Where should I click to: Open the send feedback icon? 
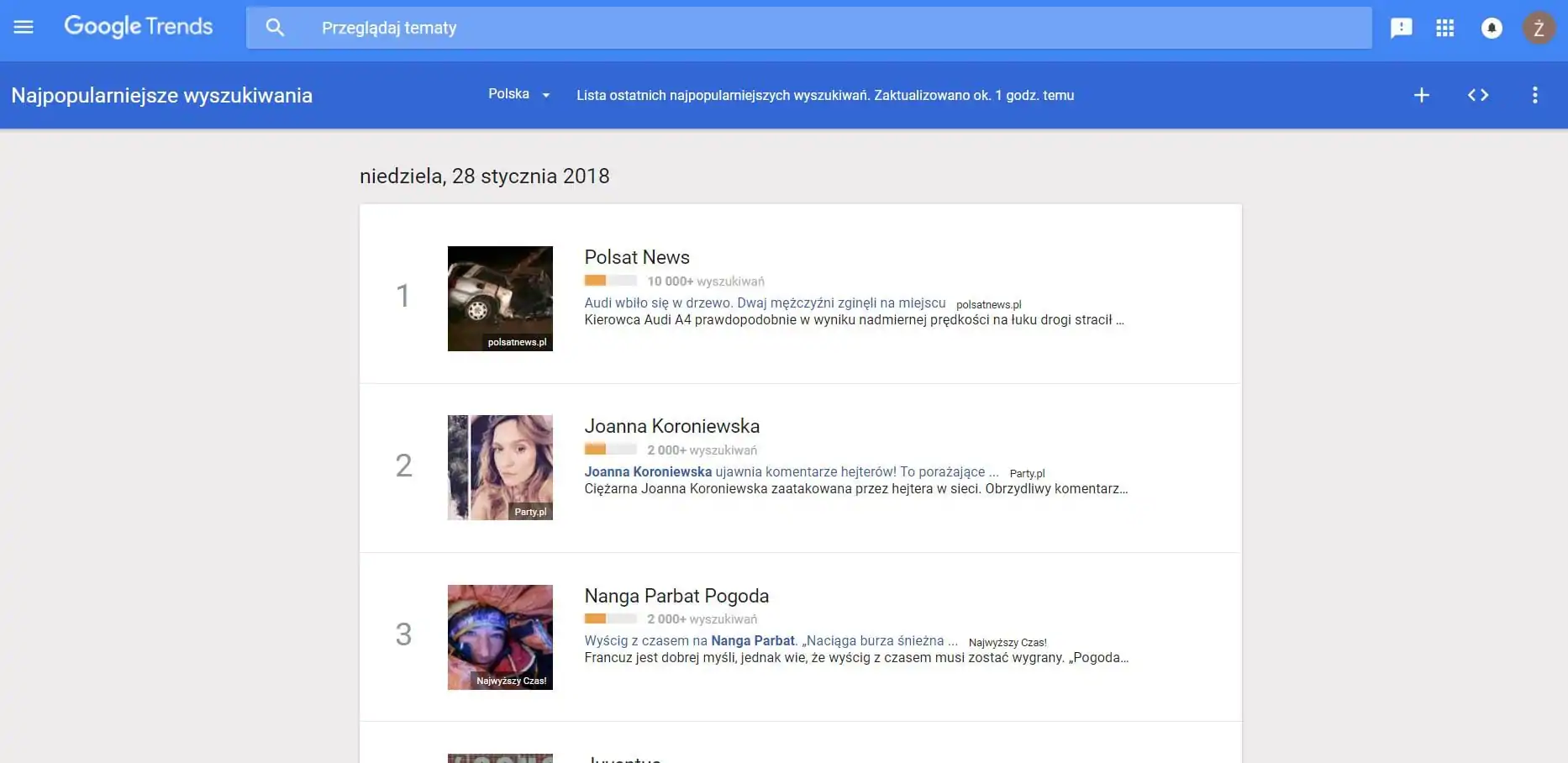(x=1401, y=28)
